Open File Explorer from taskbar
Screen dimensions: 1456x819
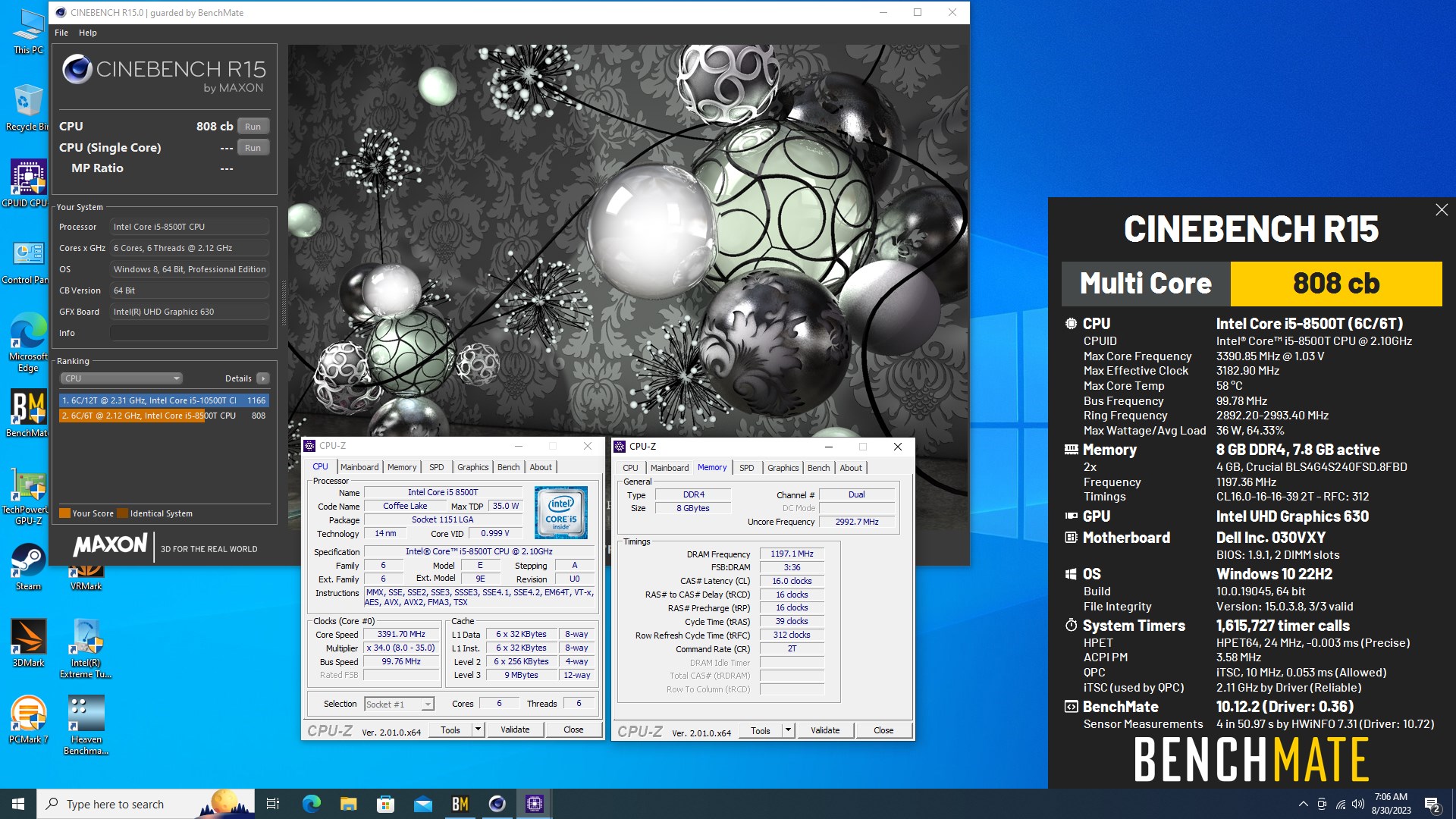(348, 804)
